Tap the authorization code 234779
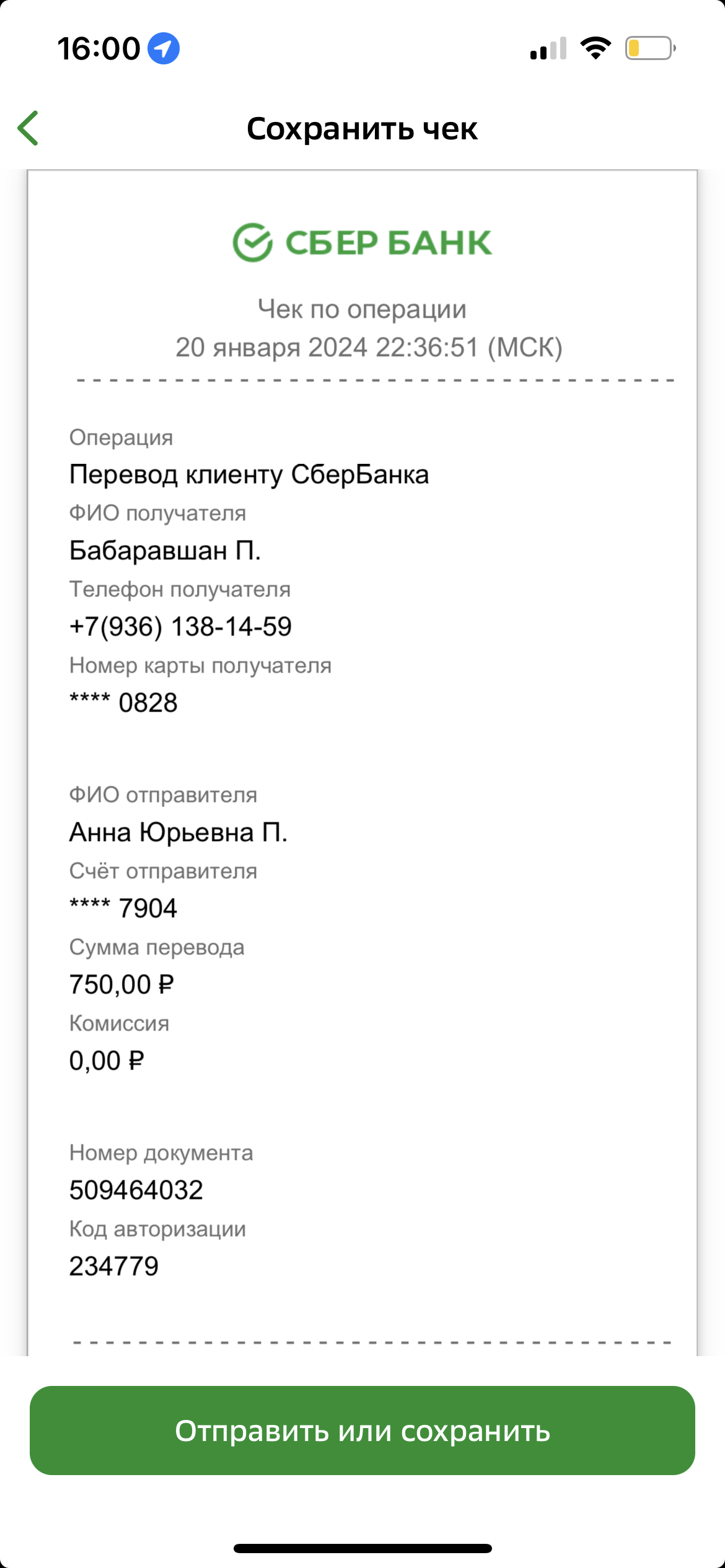The height and width of the screenshot is (1568, 725). 114,1266
